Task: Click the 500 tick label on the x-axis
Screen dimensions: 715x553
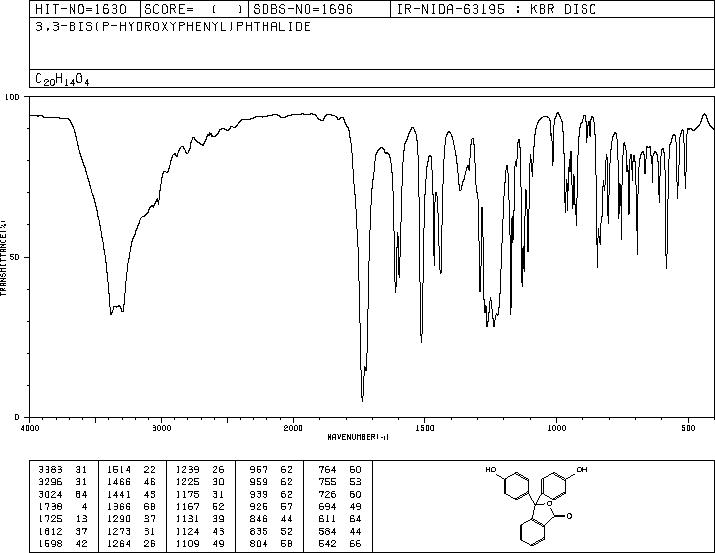Action: point(689,428)
